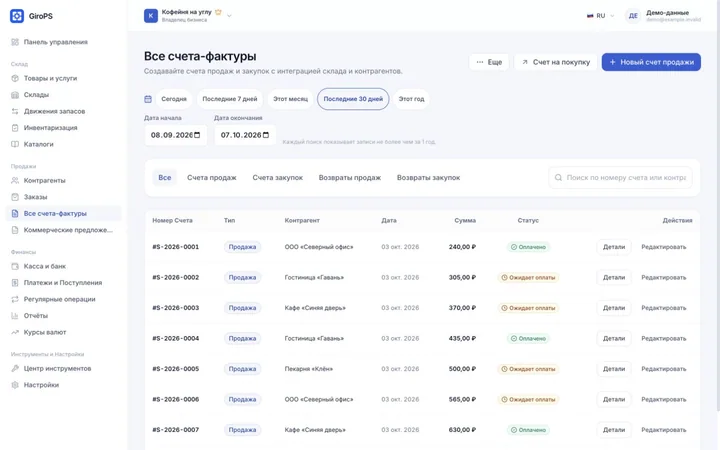Click the GiroPS logo icon
Image resolution: width=720 pixels, height=450 pixels.
coord(17,16)
